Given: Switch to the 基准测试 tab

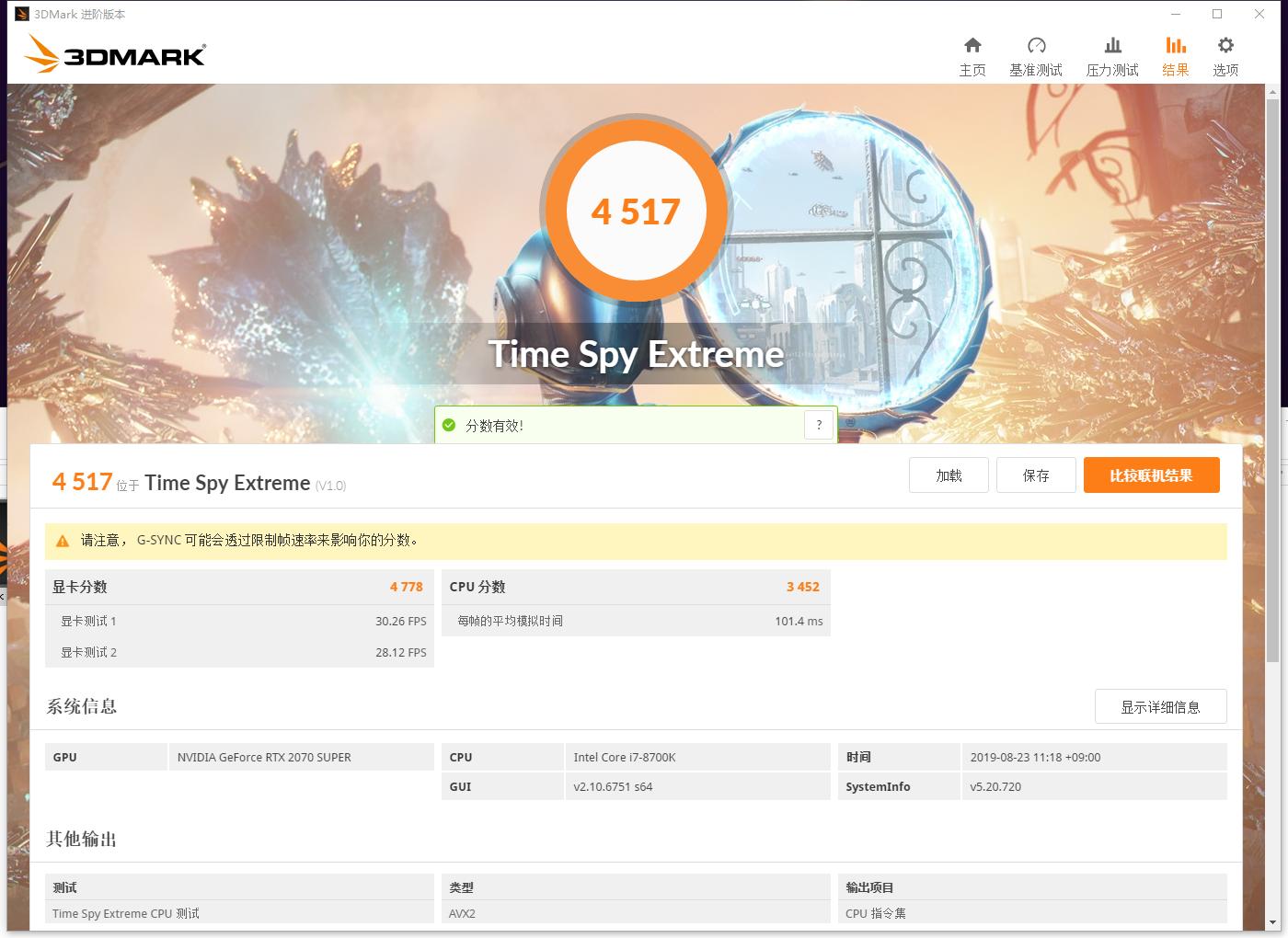Looking at the screenshot, I should (x=1037, y=53).
